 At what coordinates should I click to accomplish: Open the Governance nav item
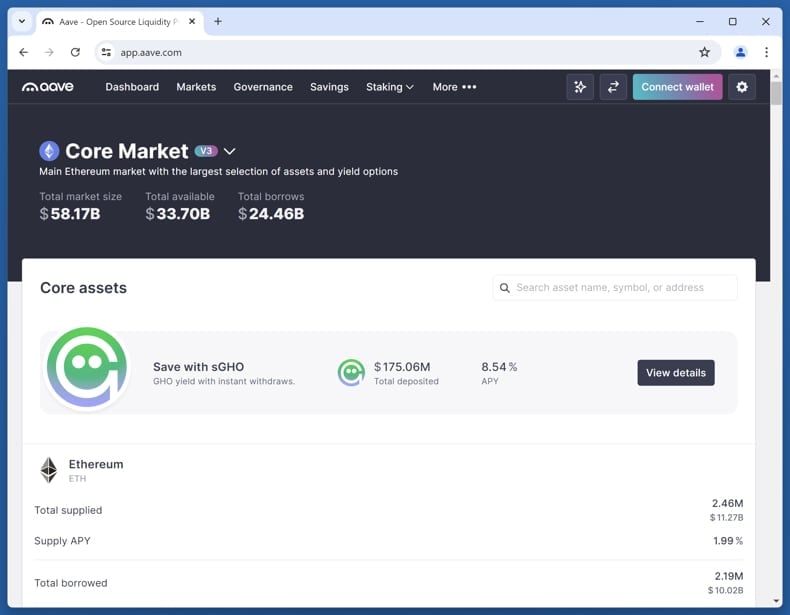click(263, 87)
